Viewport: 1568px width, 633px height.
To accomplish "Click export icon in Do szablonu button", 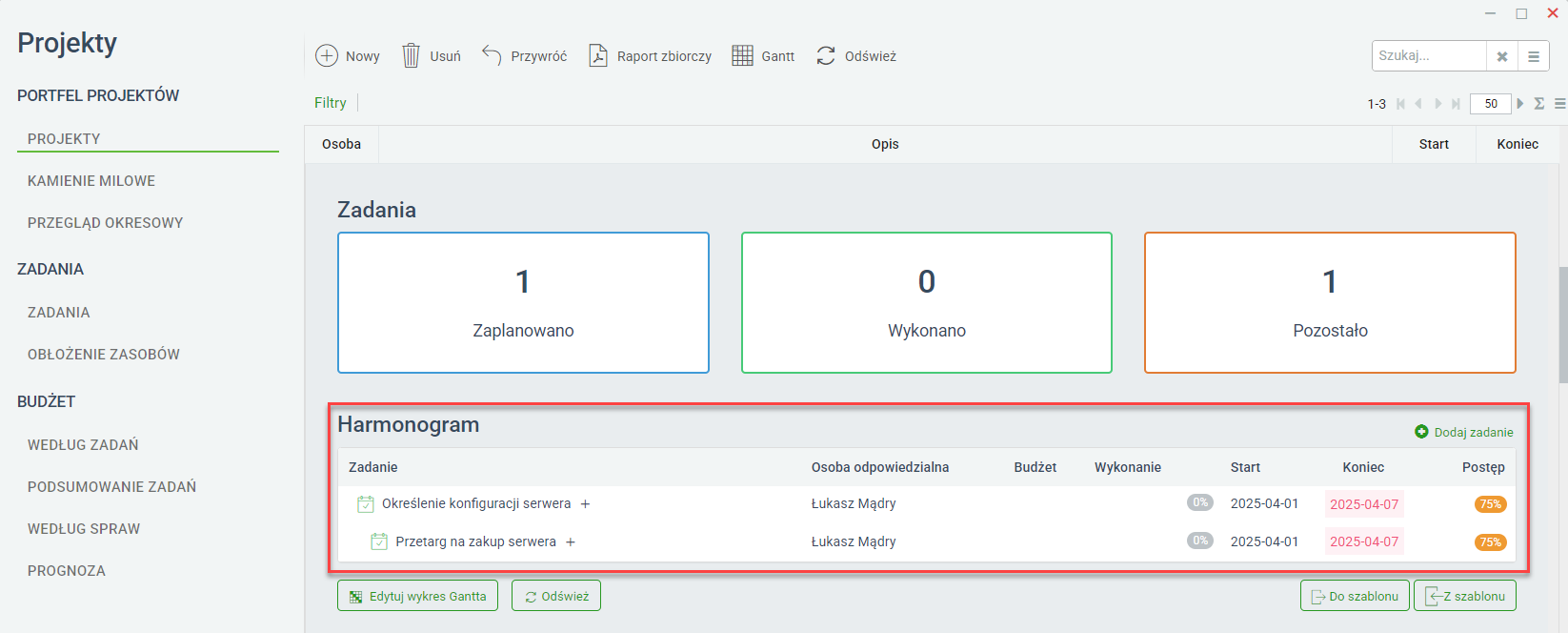I will (1318, 597).
